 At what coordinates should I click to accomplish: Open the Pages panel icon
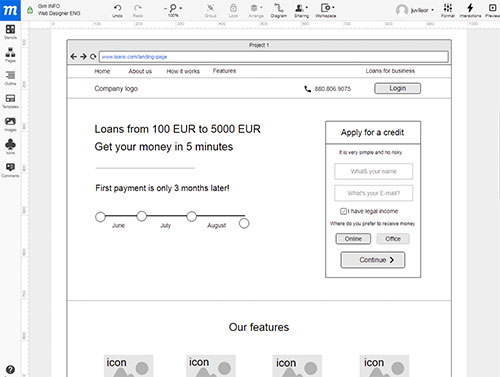pyautogui.click(x=10, y=55)
